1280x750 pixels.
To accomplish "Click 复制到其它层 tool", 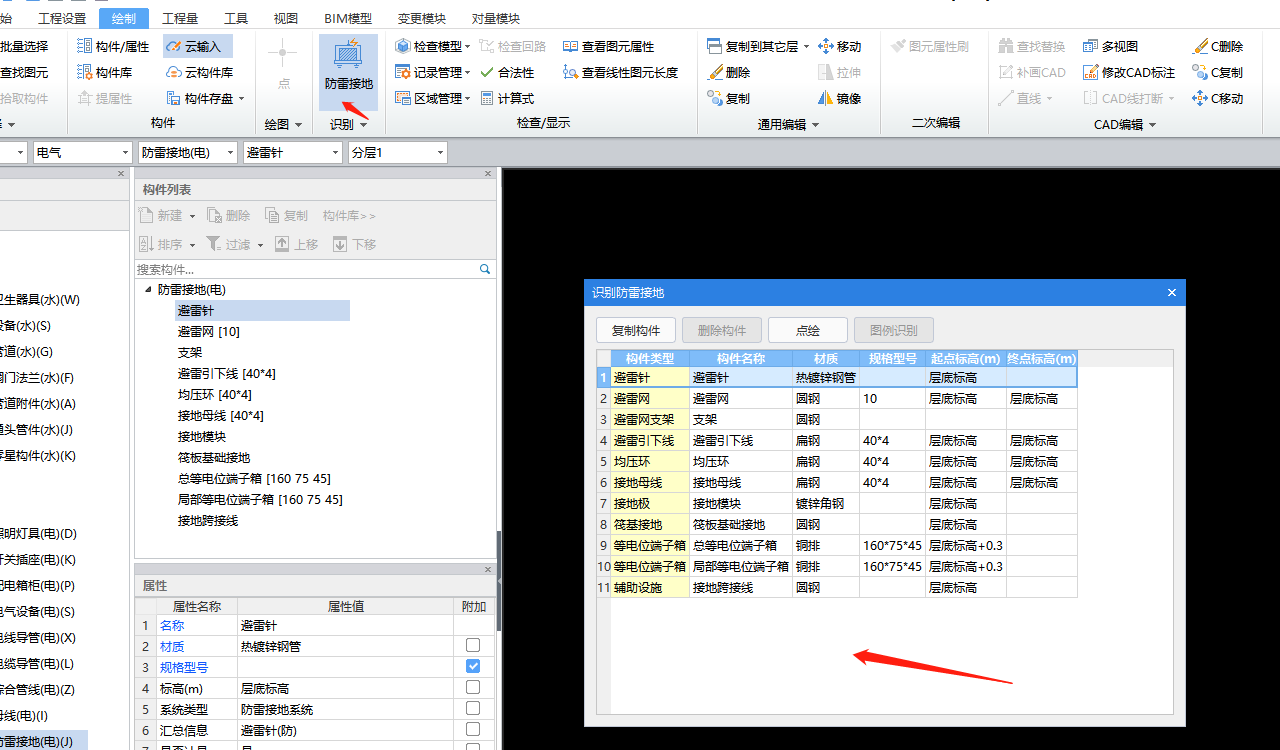I will tap(757, 46).
